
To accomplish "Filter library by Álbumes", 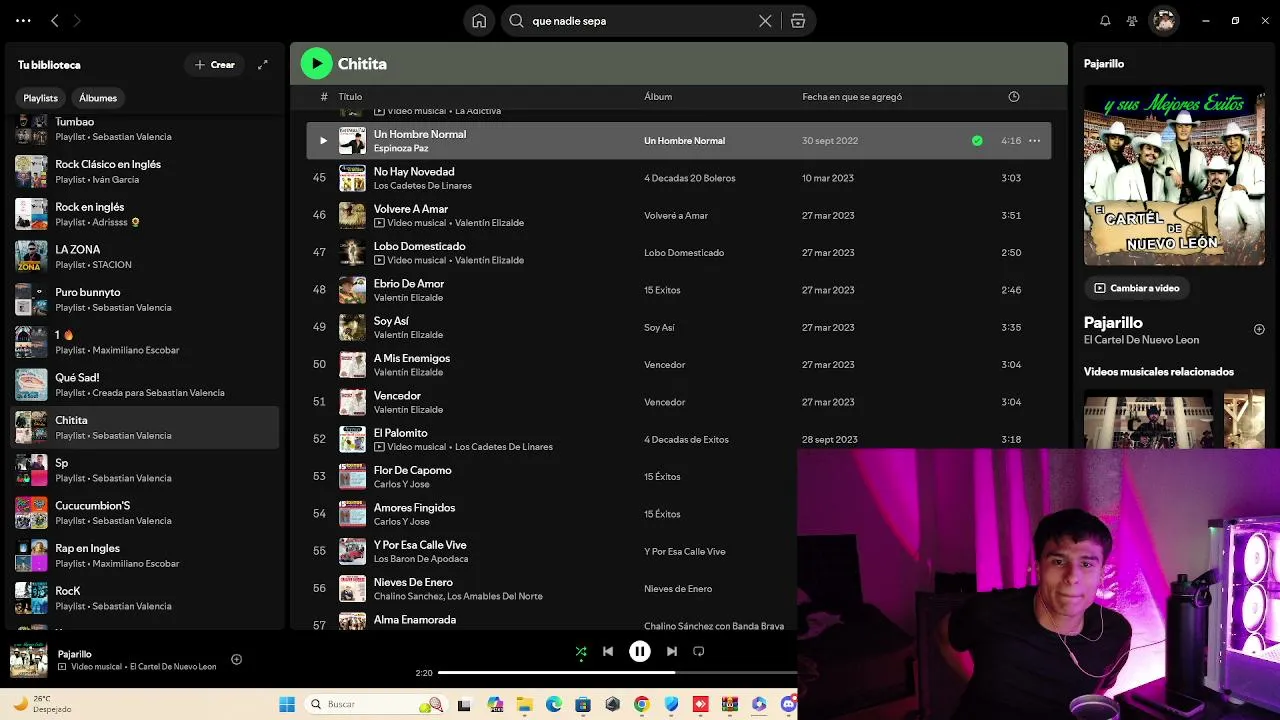I will click(98, 98).
